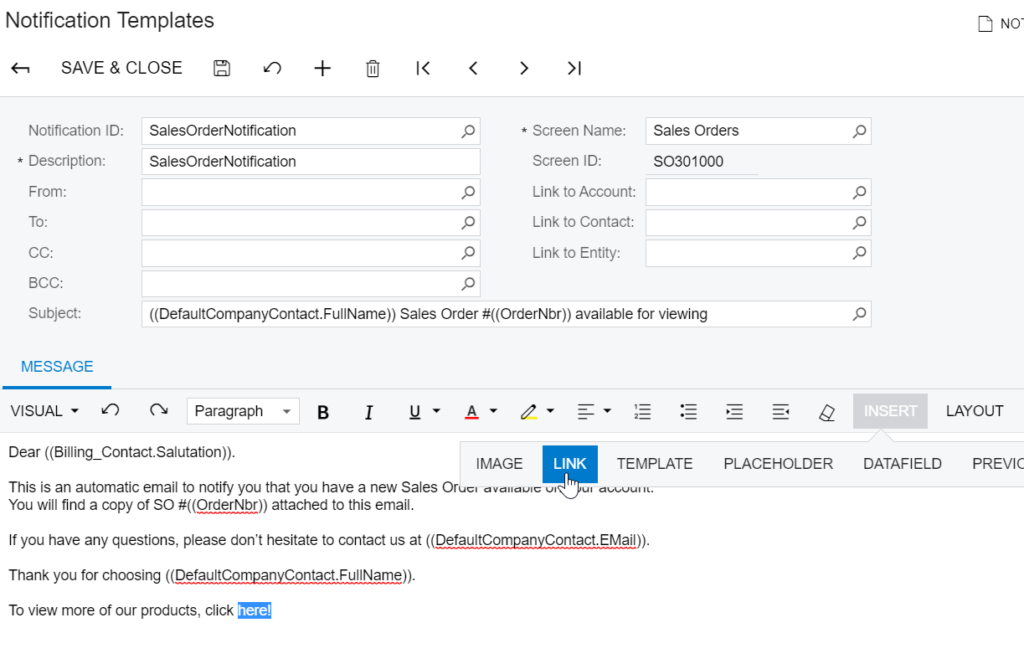This screenshot has width=1024, height=664.
Task: Click SAVE & CLOSE
Action: pyautogui.click(x=121, y=68)
